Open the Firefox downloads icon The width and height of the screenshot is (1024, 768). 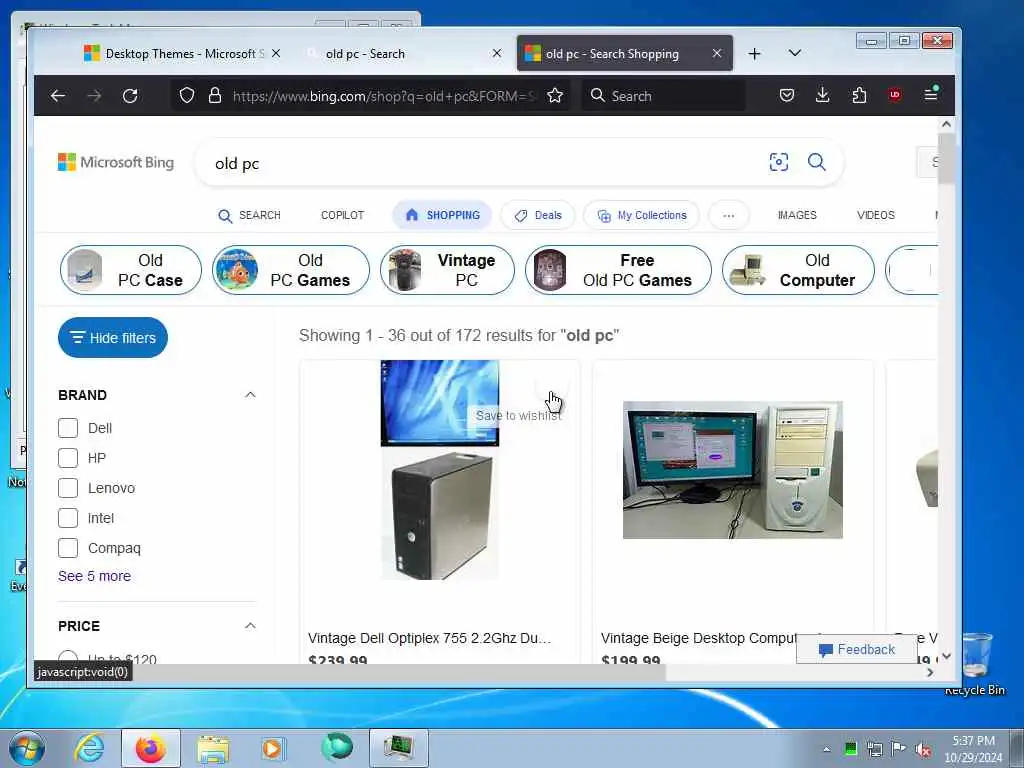(823, 95)
